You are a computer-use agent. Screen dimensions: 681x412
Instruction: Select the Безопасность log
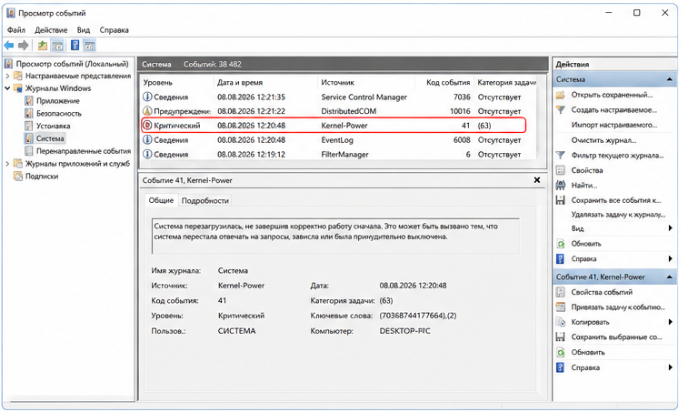59,113
